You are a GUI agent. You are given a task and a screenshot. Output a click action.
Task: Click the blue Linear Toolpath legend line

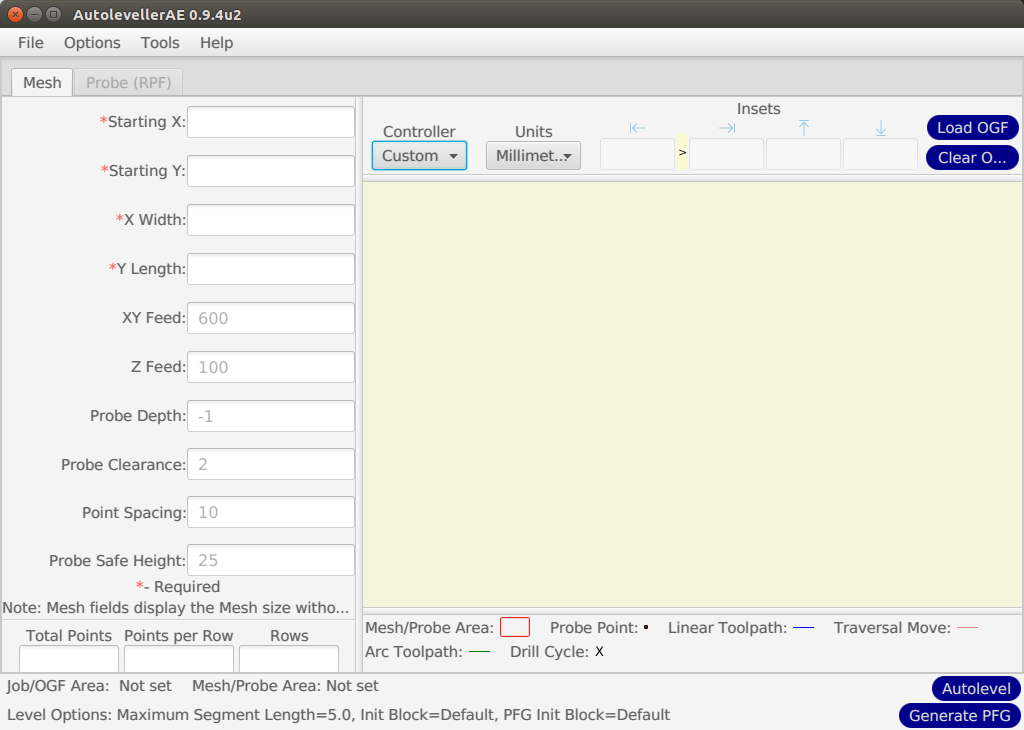tap(803, 628)
